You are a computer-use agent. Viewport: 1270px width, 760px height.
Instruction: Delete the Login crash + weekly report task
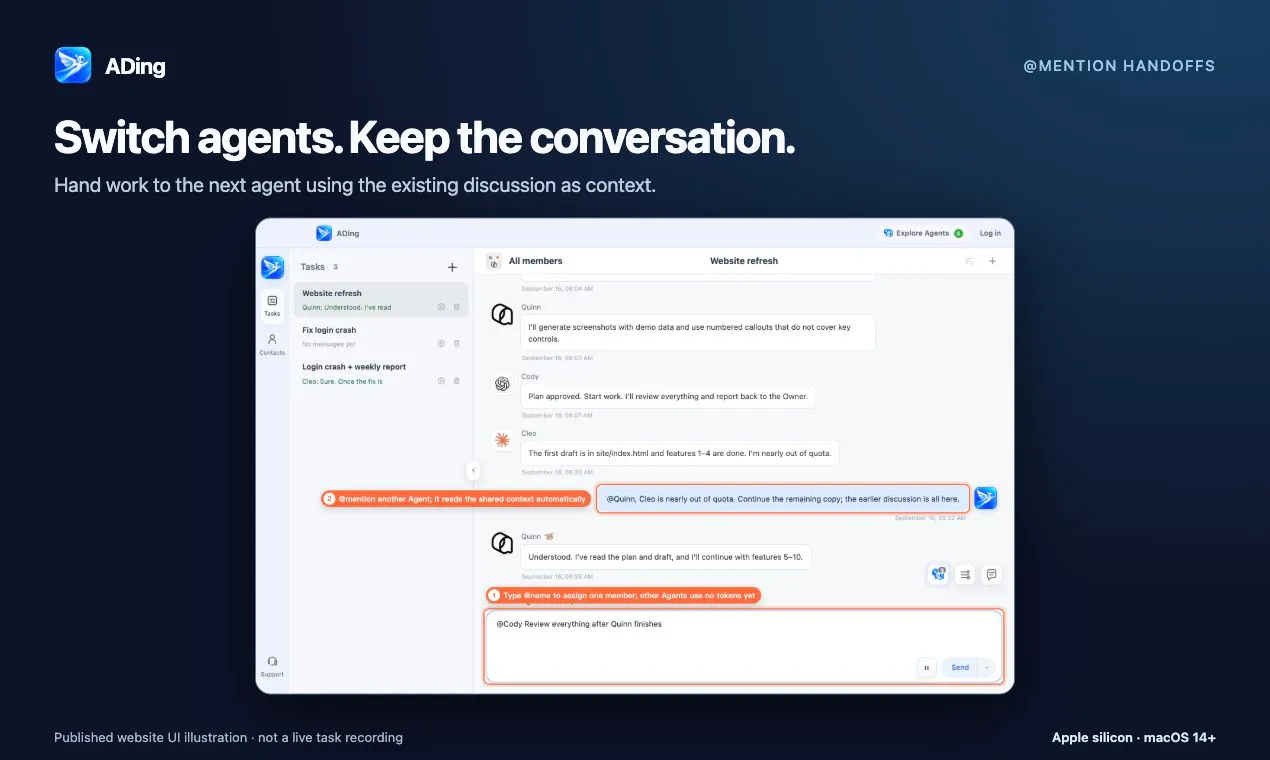[457, 381]
